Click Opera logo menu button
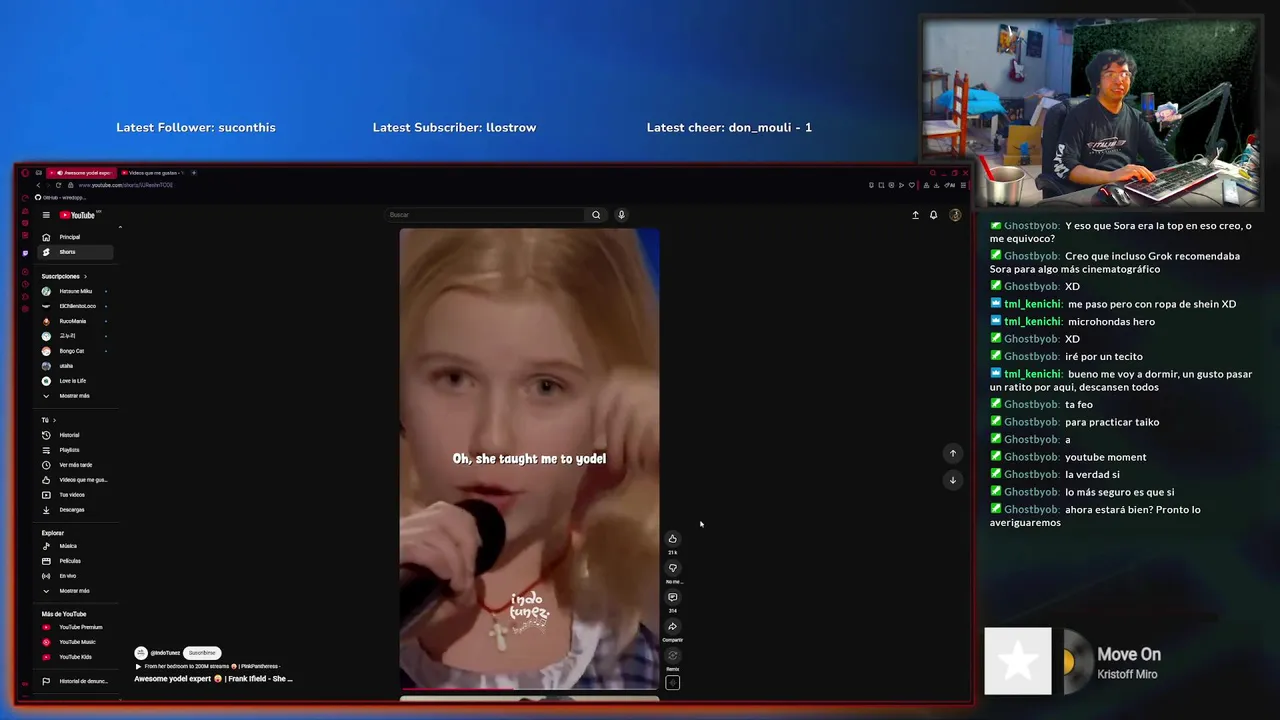Viewport: 1280px width, 720px height. point(25,173)
